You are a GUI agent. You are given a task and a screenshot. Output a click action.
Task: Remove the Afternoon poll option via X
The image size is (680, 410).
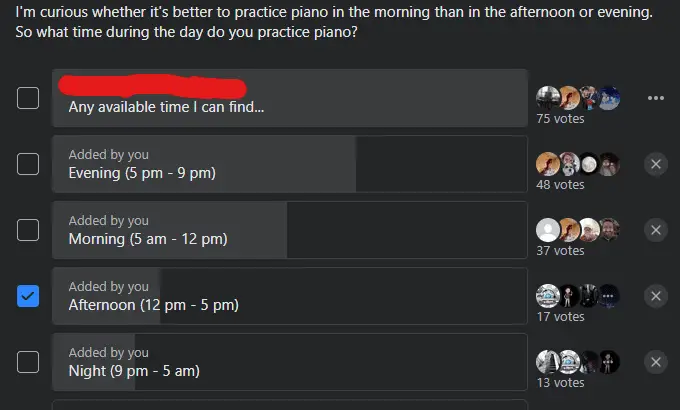click(x=656, y=296)
